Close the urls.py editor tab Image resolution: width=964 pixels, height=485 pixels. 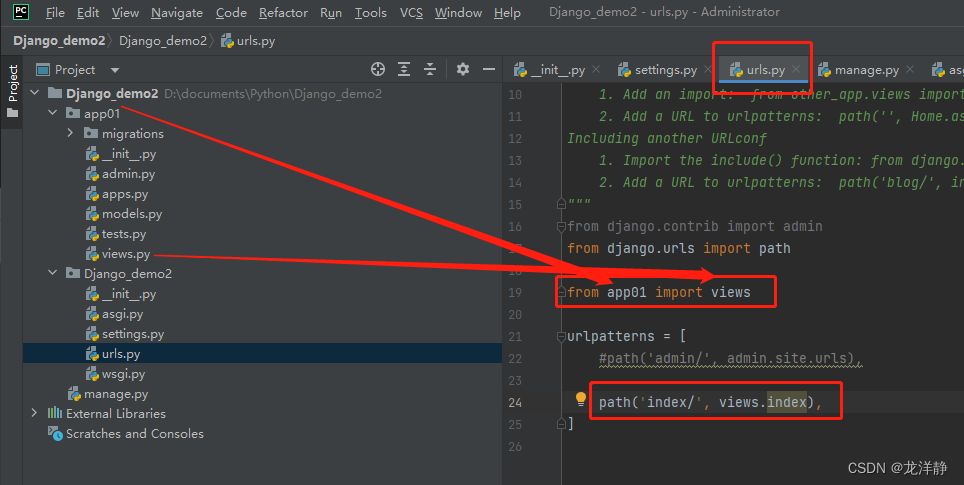pos(796,69)
